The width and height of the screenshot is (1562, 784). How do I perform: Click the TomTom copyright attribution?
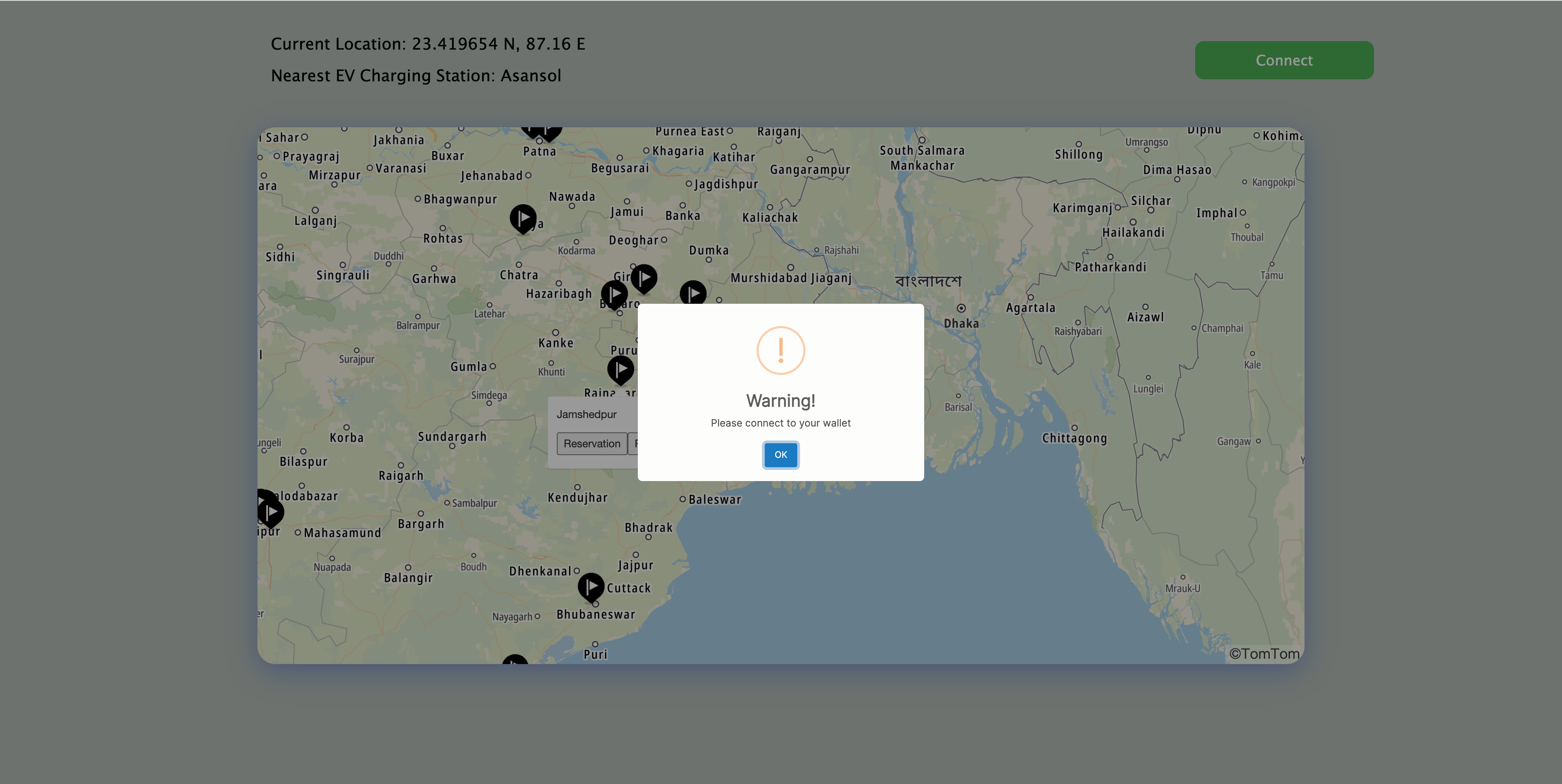[1264, 653]
